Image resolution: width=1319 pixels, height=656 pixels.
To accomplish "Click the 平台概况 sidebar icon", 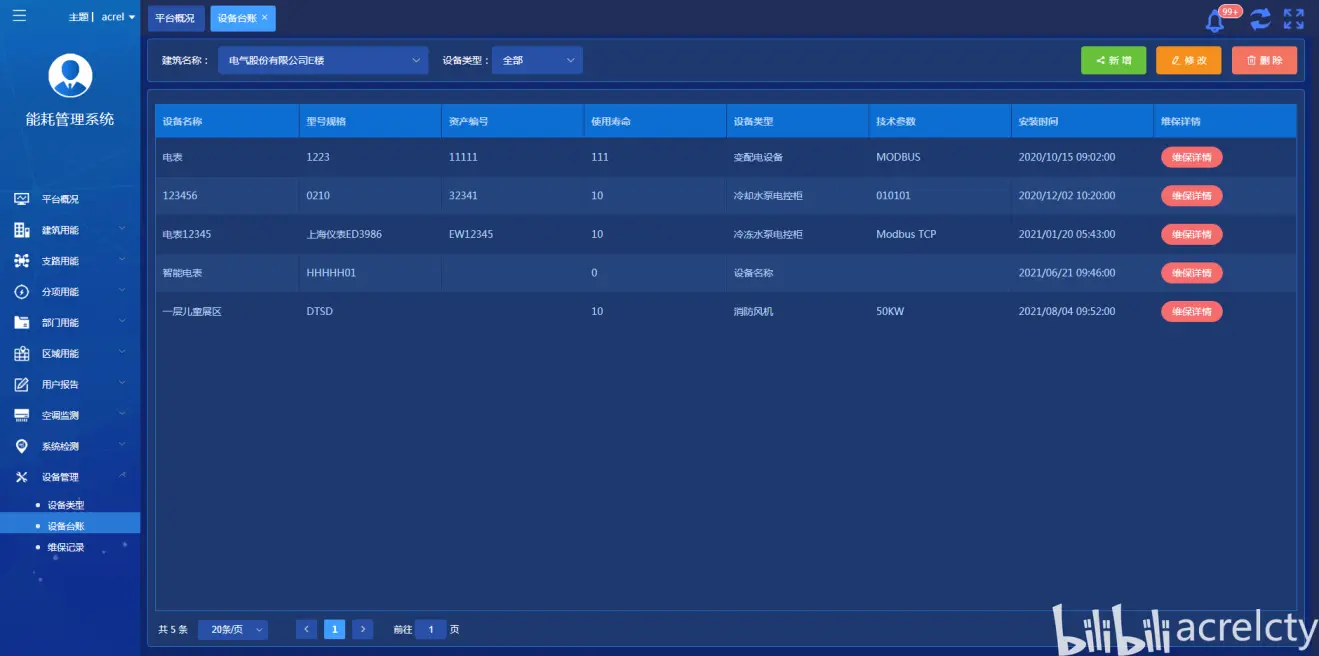I will [x=21, y=199].
